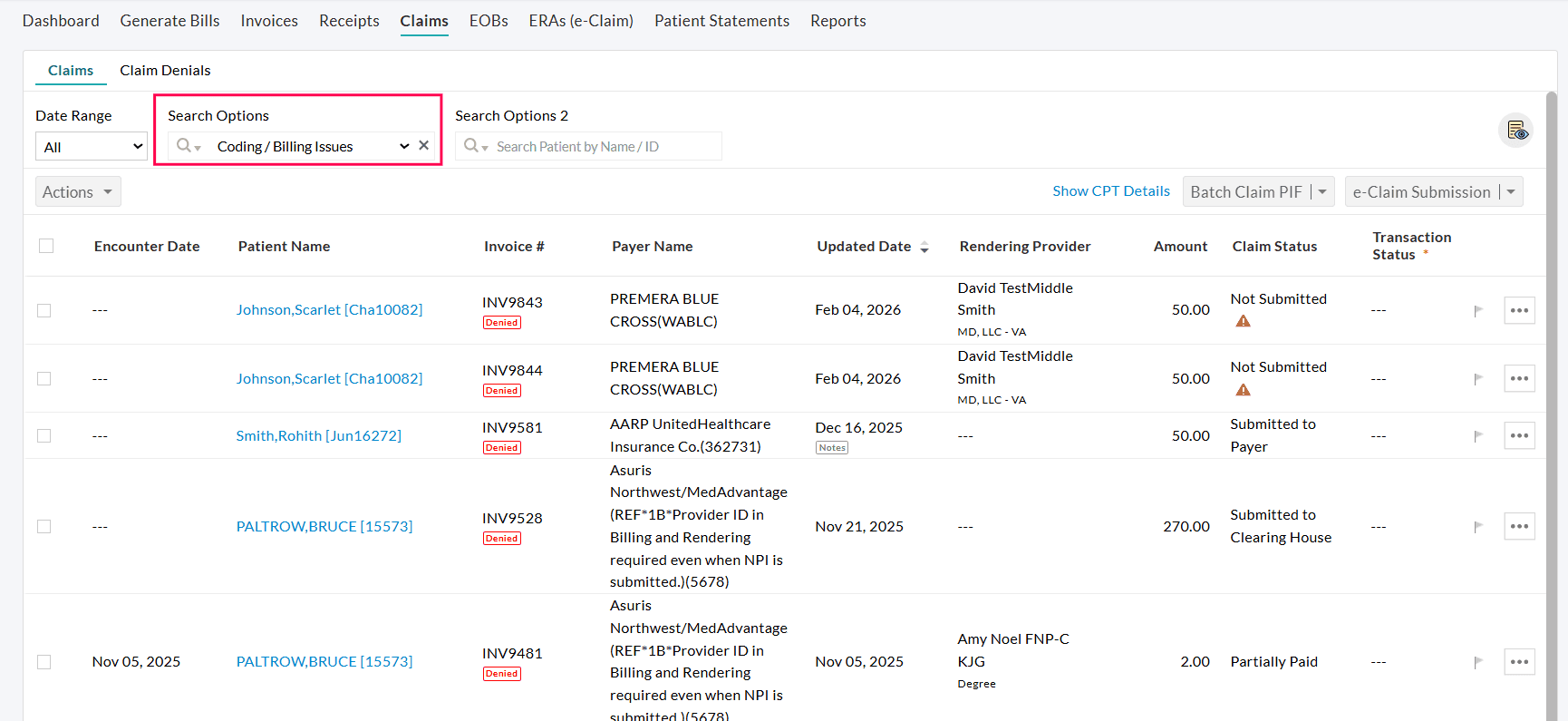Click Encounter Date column header
Viewport: 1568px width, 721px height.
[147, 246]
